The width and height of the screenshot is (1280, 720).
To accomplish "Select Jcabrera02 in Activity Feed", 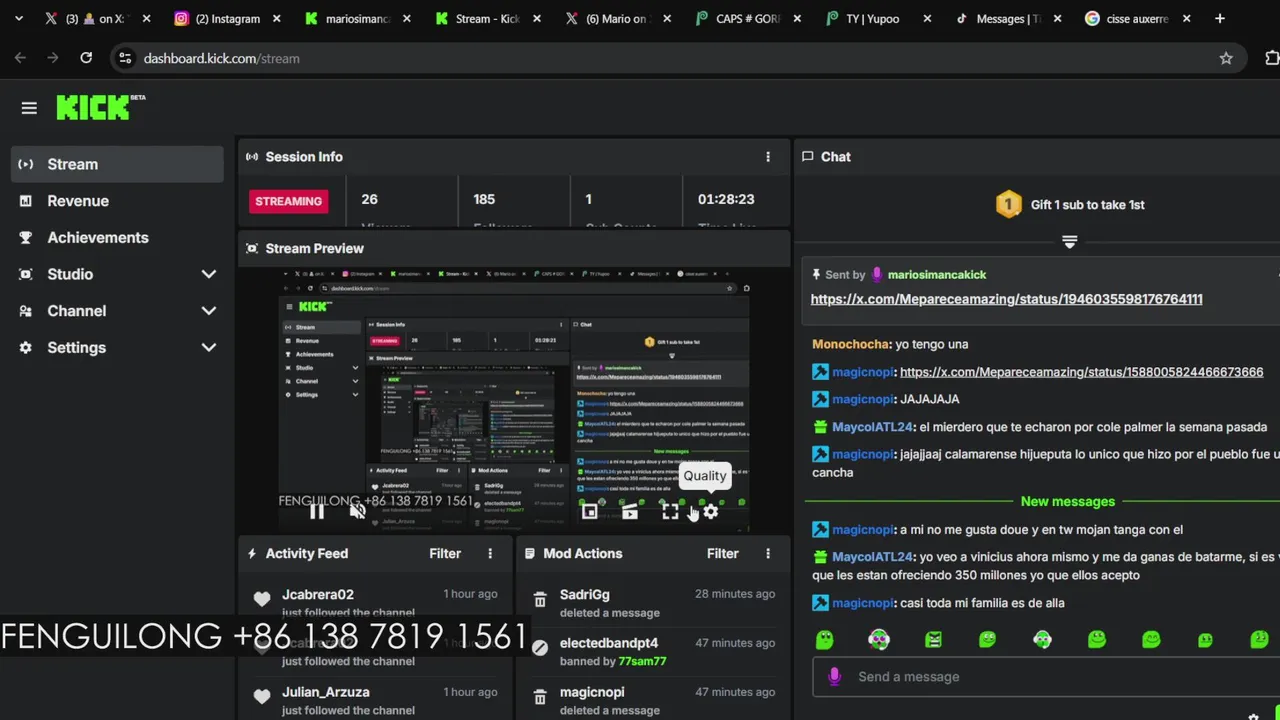I will (x=318, y=595).
